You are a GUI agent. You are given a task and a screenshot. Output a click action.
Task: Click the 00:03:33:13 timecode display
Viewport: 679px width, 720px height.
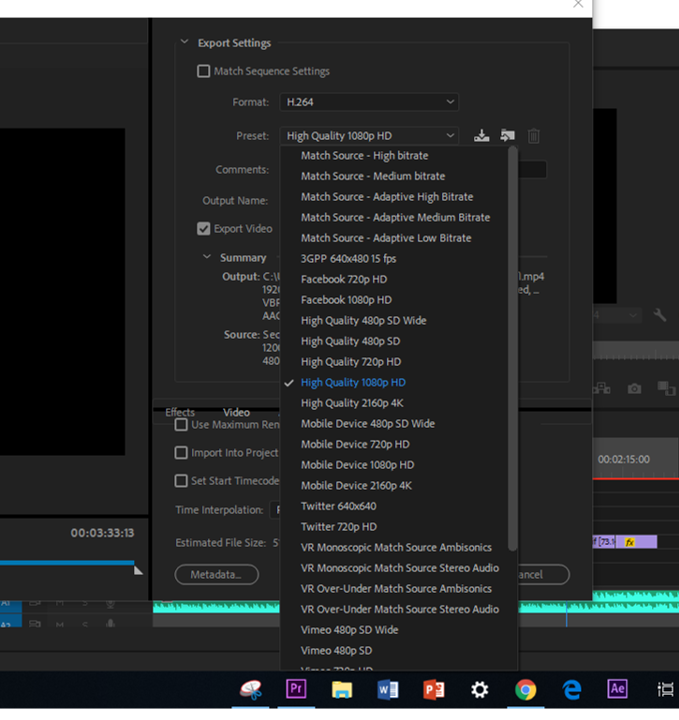click(x=102, y=533)
